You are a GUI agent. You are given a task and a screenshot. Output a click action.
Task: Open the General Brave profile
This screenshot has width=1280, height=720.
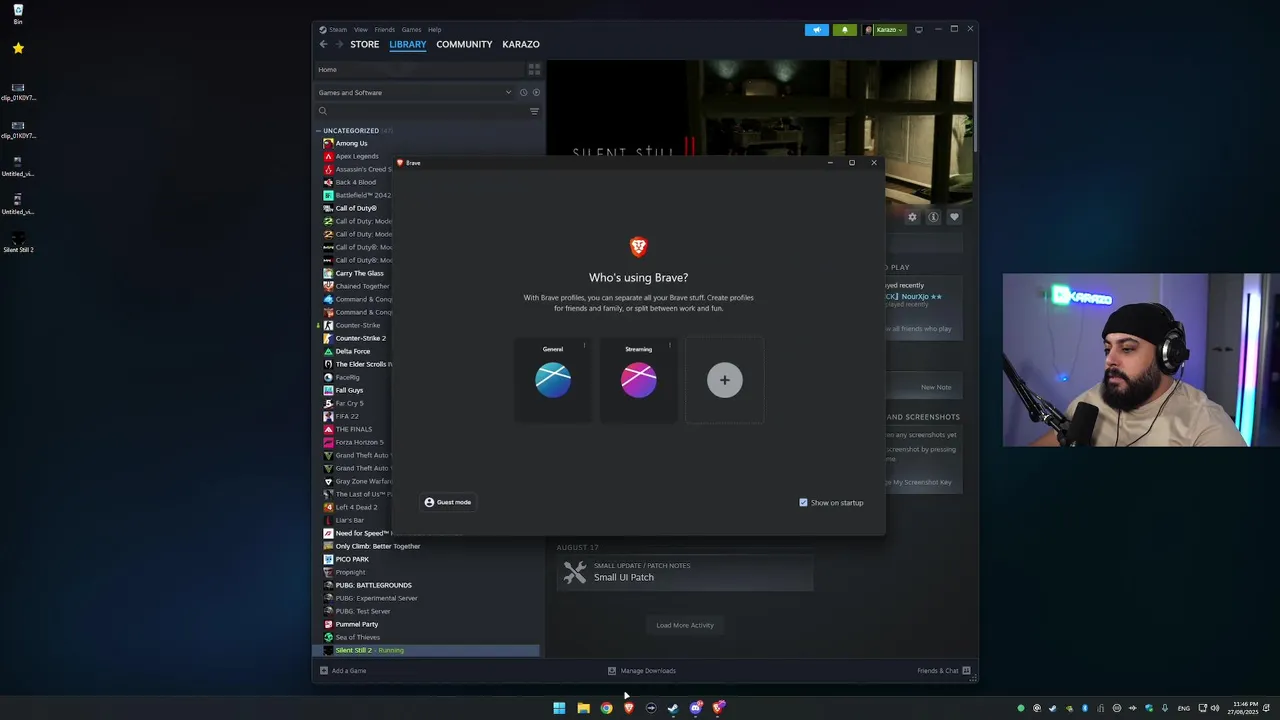coord(553,380)
